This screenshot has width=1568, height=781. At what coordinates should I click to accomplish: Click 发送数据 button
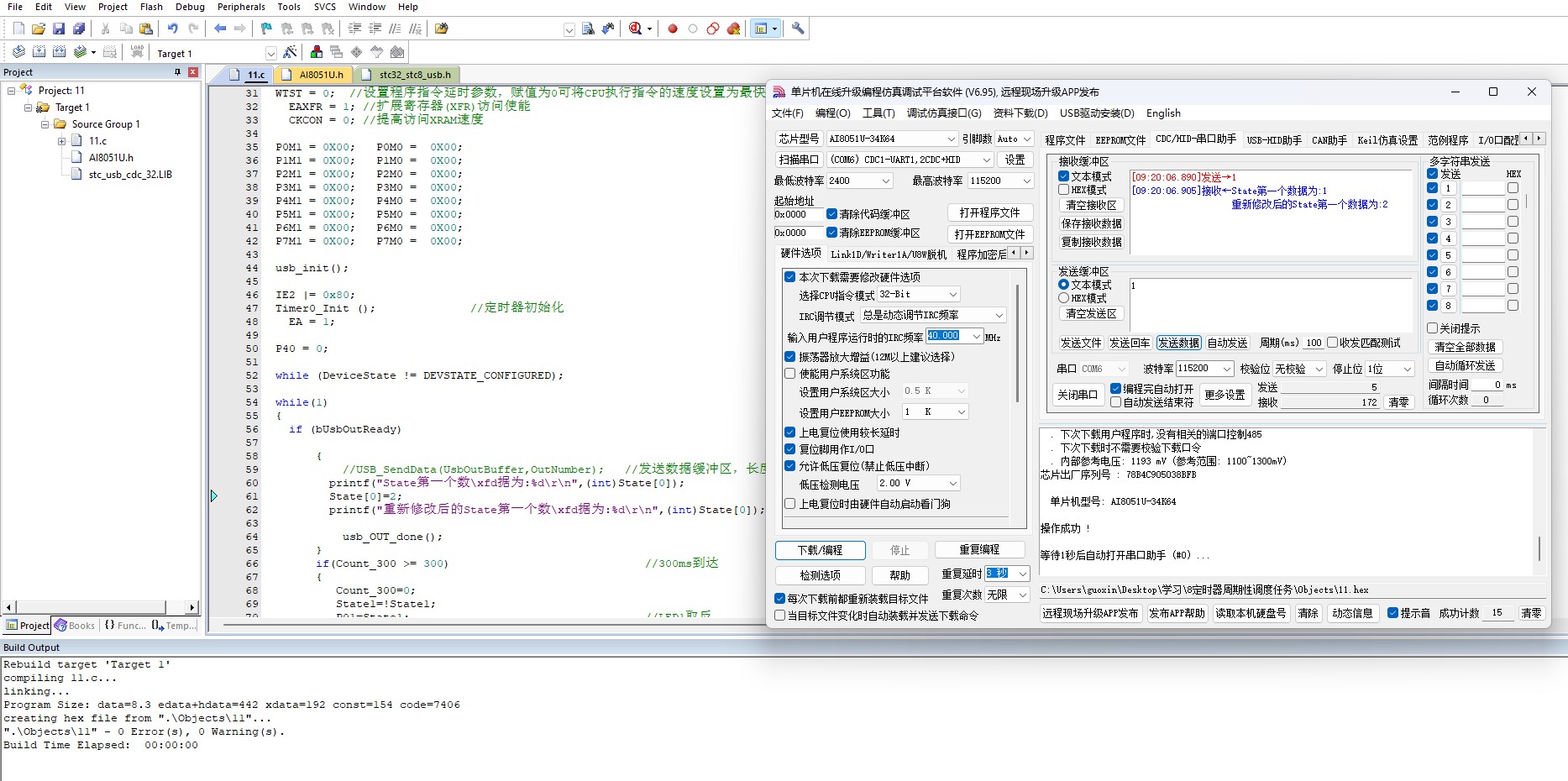(x=1178, y=343)
